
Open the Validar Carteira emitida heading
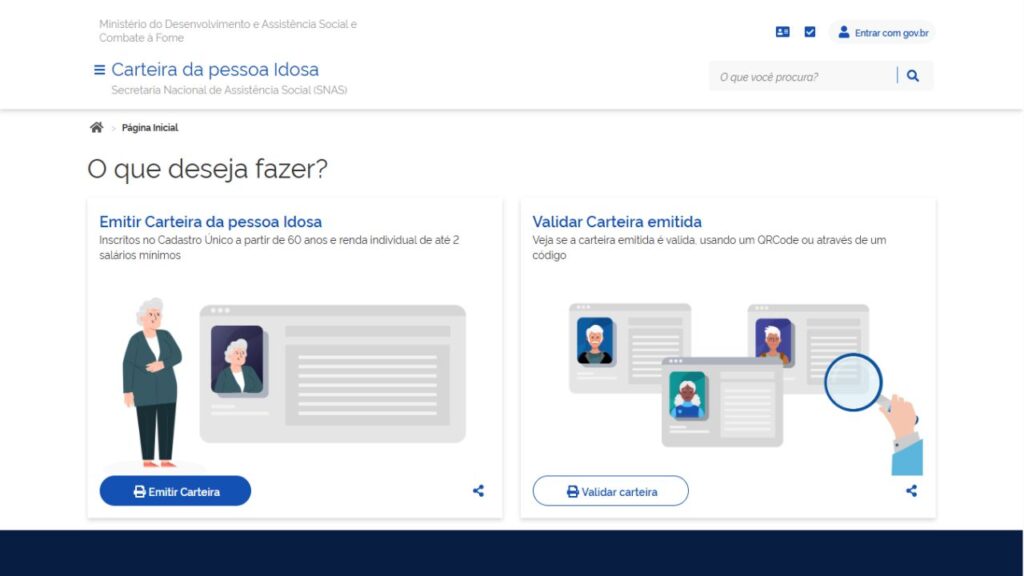point(617,222)
